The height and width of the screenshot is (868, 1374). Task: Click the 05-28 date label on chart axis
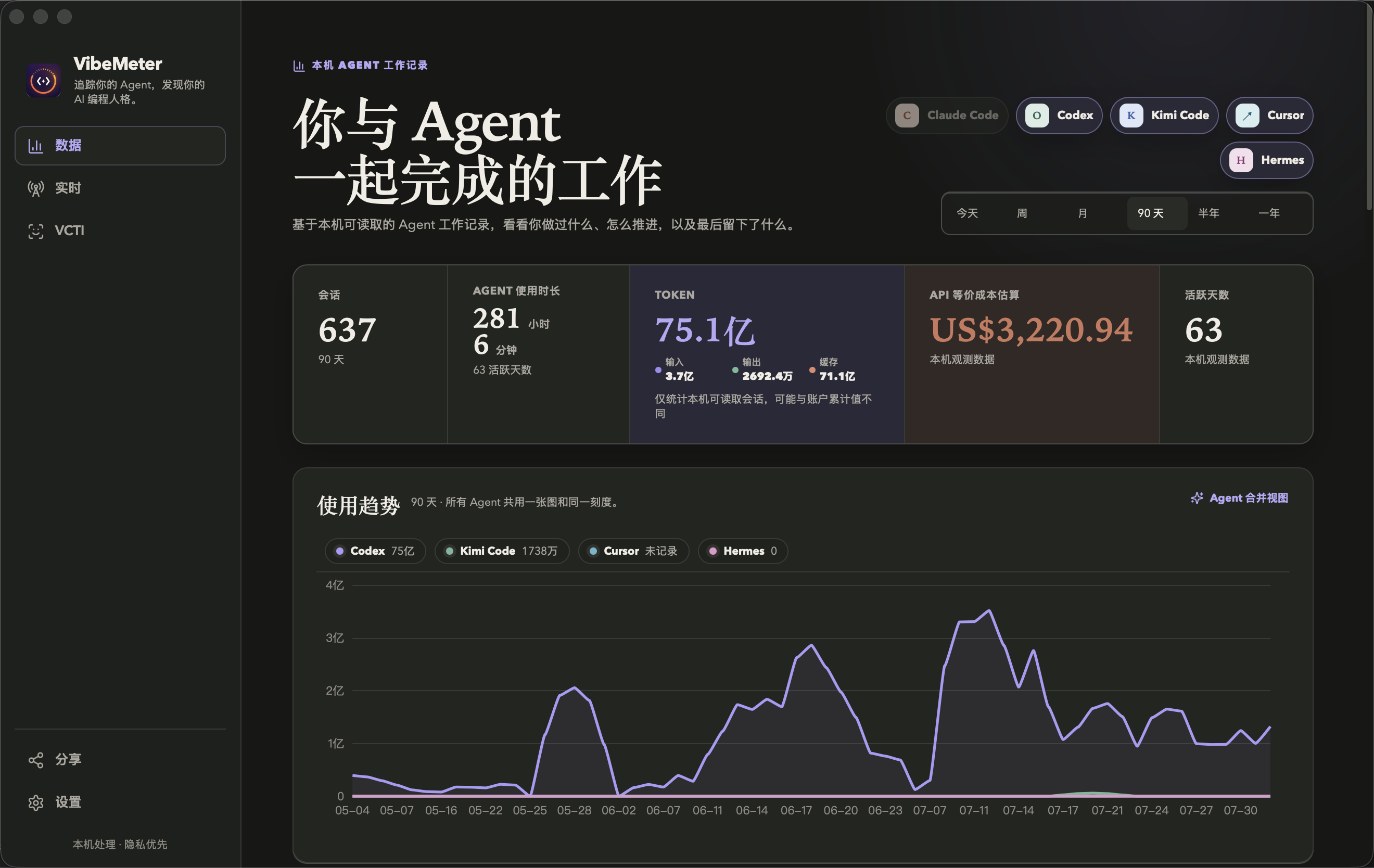pyautogui.click(x=574, y=811)
